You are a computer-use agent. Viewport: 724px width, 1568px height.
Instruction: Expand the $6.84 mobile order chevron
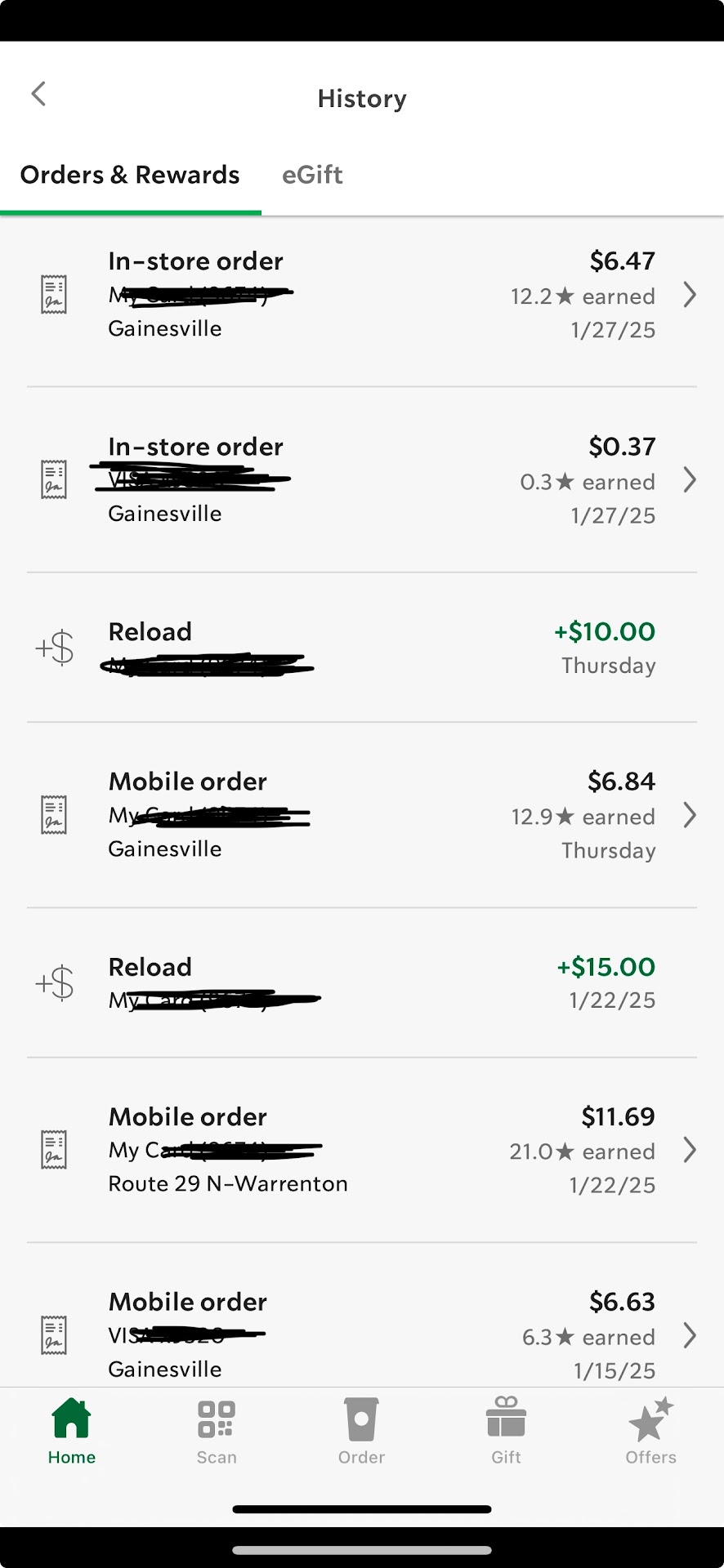tap(690, 815)
